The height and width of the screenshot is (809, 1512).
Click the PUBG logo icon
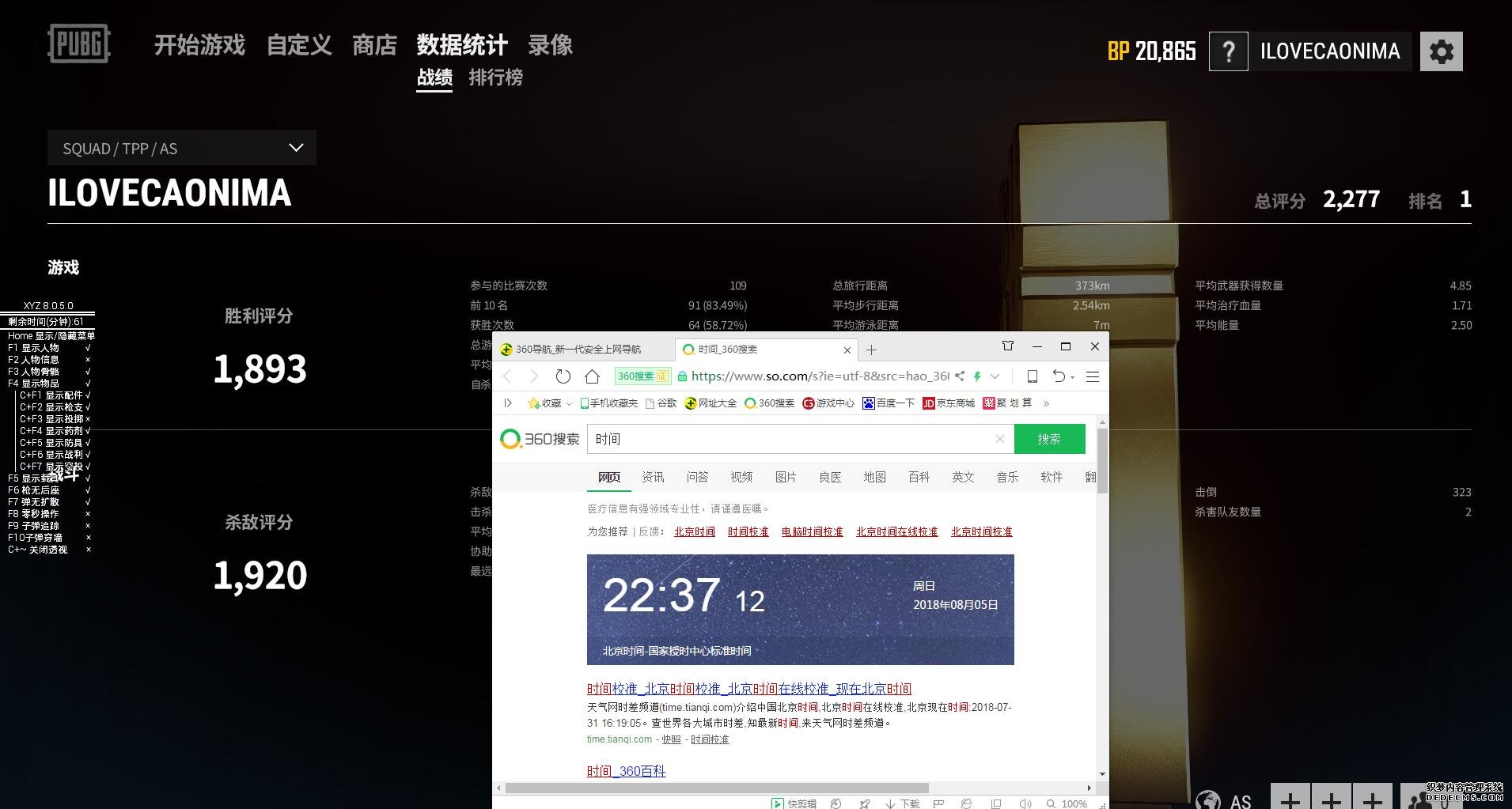click(79, 43)
